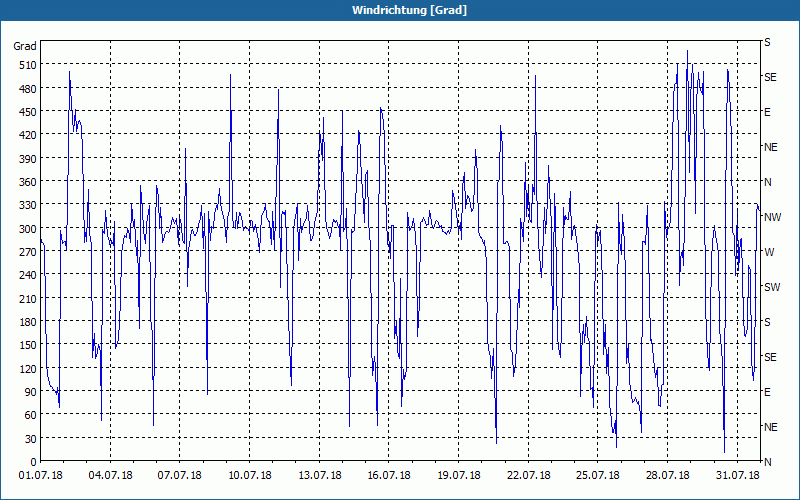Click the y-axis value 90
The image size is (800, 500).
[31, 392]
